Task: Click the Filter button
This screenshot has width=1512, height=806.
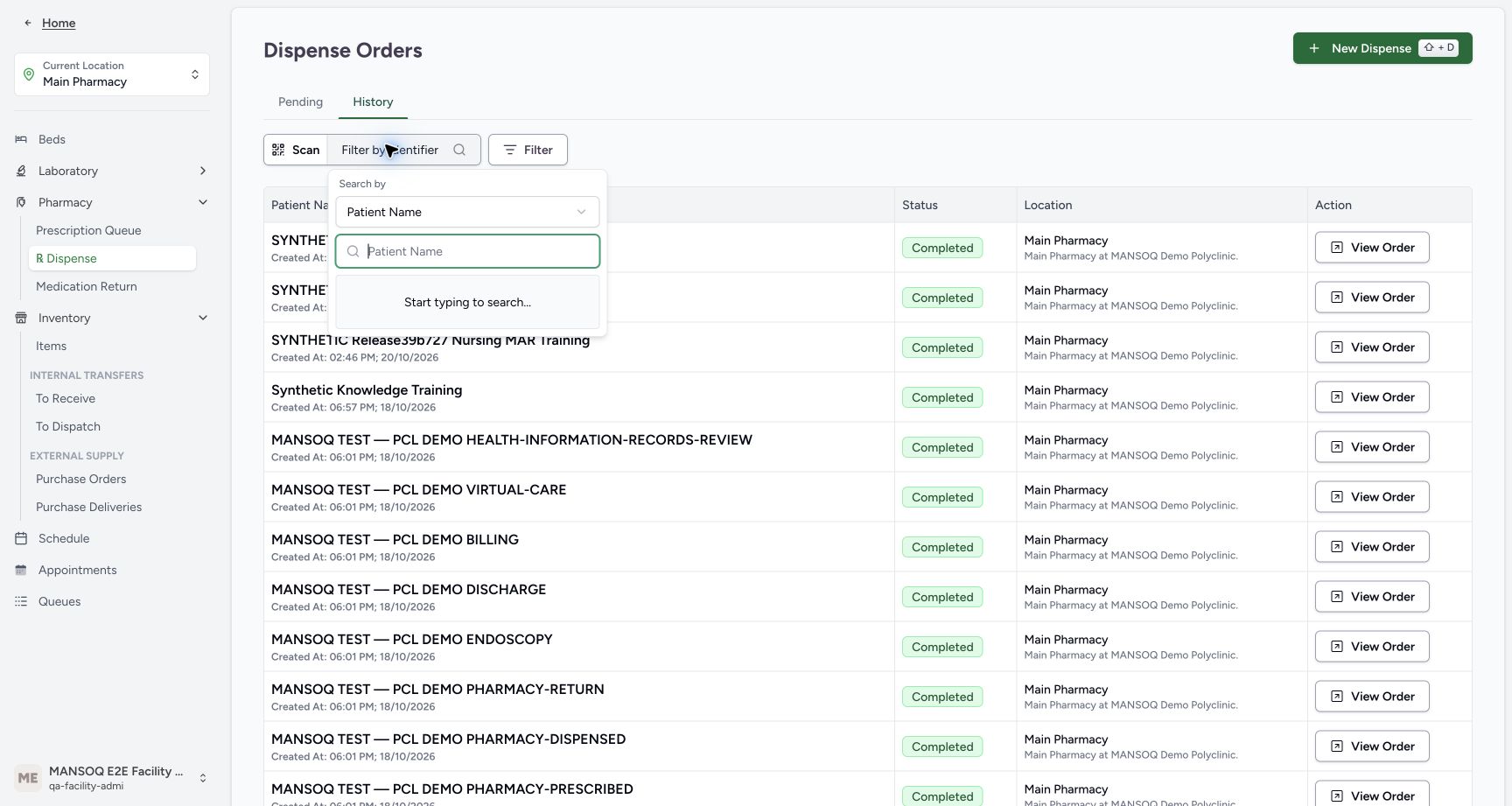Action: (528, 150)
